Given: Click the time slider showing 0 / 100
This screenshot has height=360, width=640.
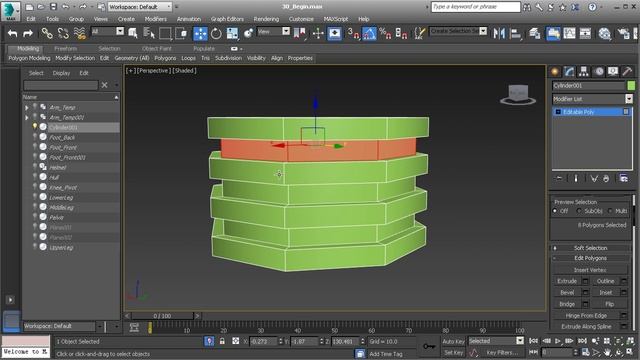Looking at the screenshot, I should pyautogui.click(x=162, y=316).
